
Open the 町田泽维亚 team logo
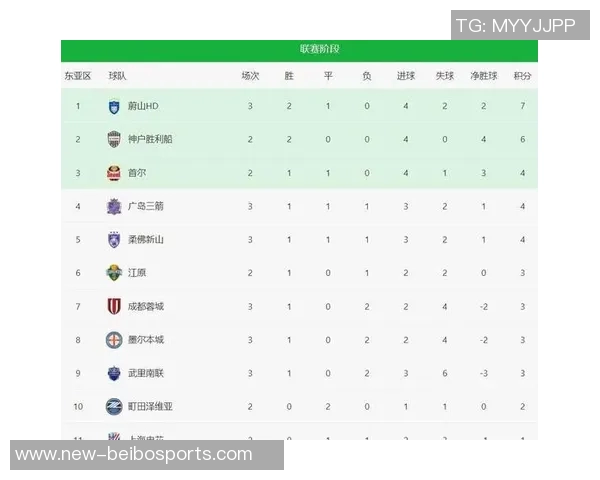114,406
